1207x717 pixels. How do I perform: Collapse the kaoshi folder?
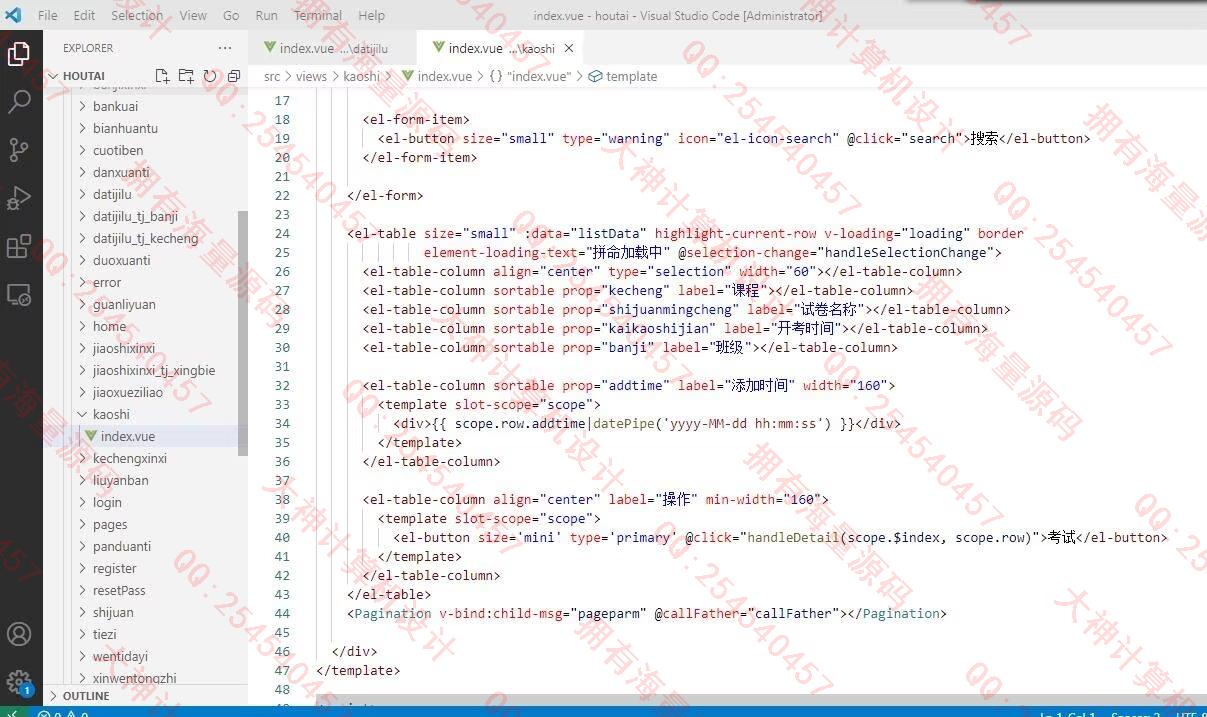click(x=111, y=414)
